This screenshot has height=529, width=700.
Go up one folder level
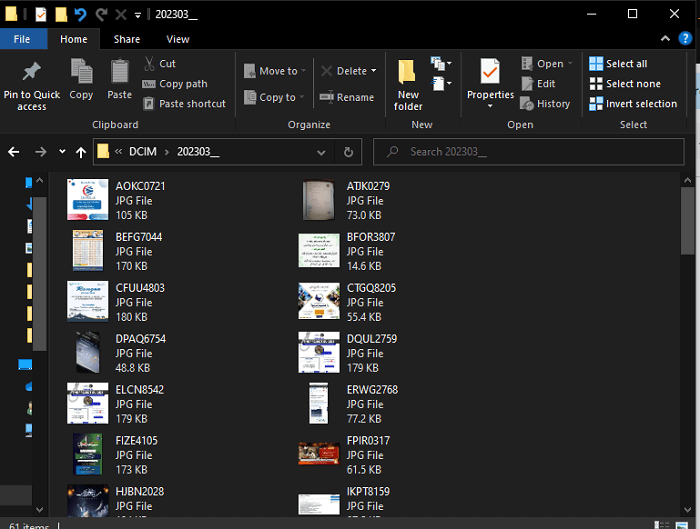[81, 152]
